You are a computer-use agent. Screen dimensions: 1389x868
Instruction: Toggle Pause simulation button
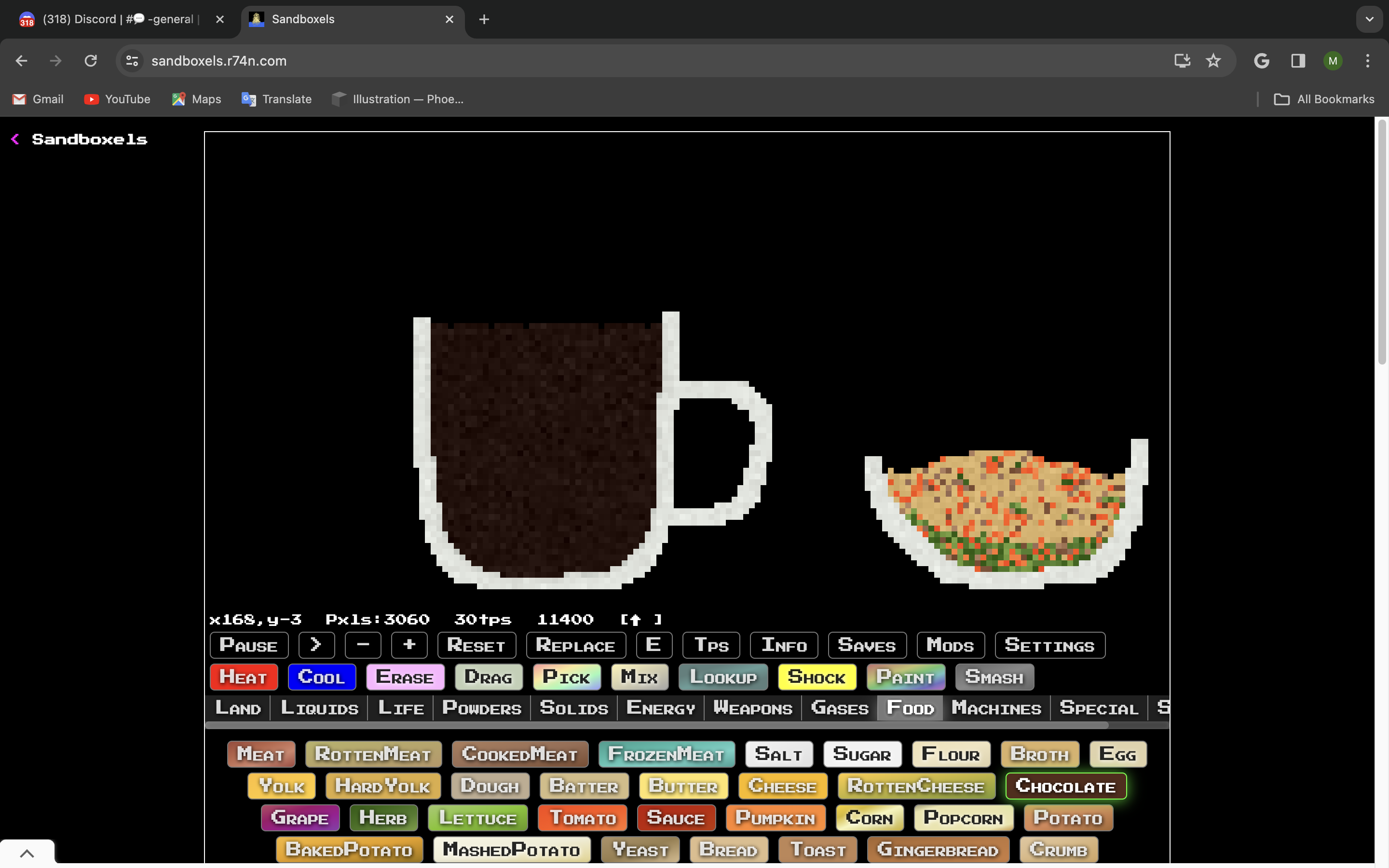[x=248, y=645]
